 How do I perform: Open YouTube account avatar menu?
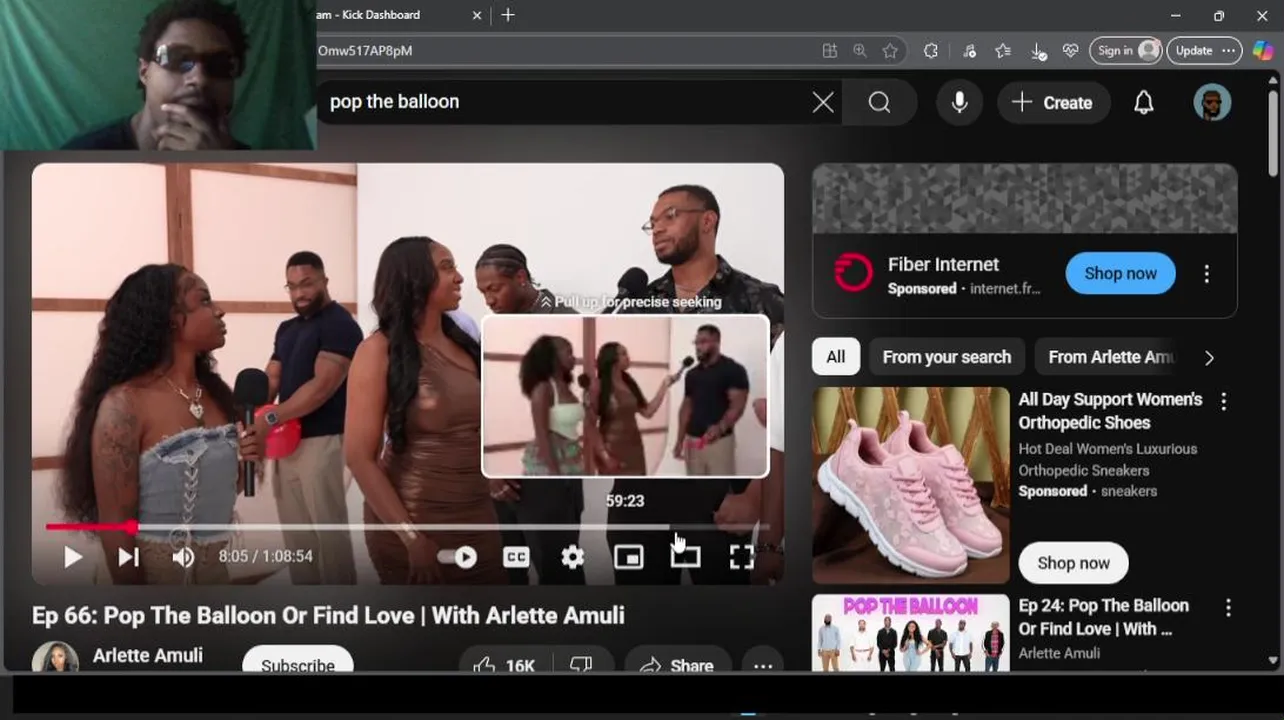[1212, 102]
